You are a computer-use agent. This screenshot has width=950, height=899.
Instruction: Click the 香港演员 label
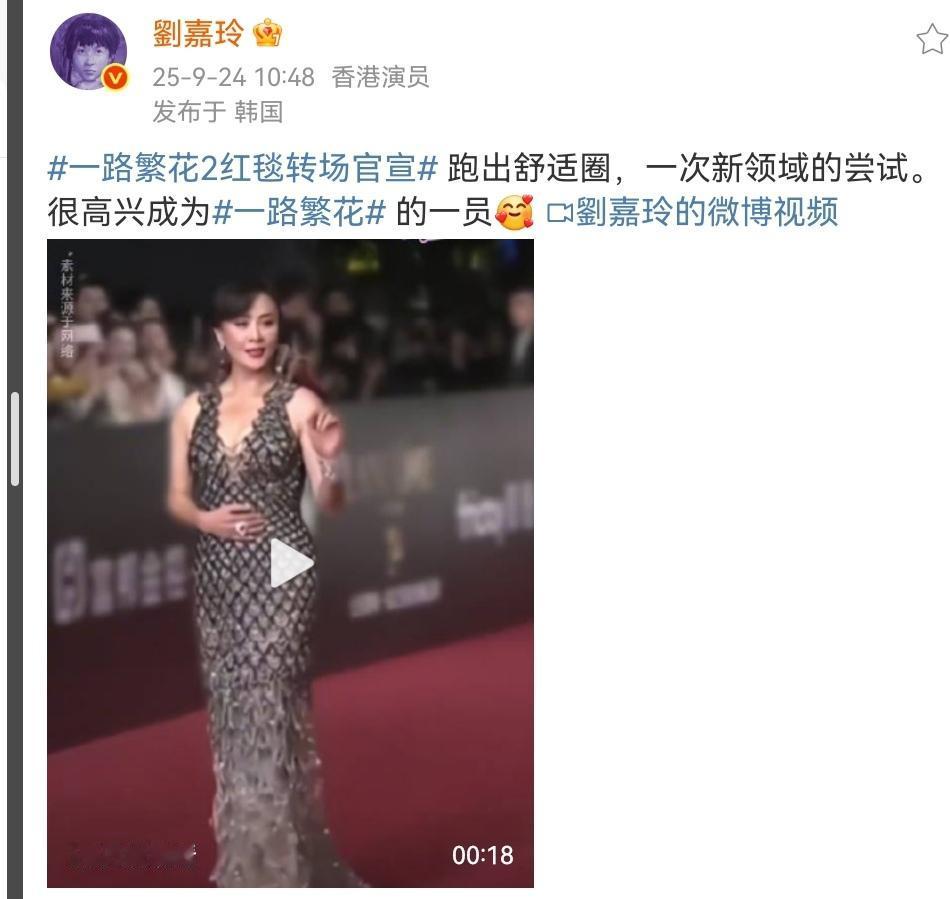(380, 77)
